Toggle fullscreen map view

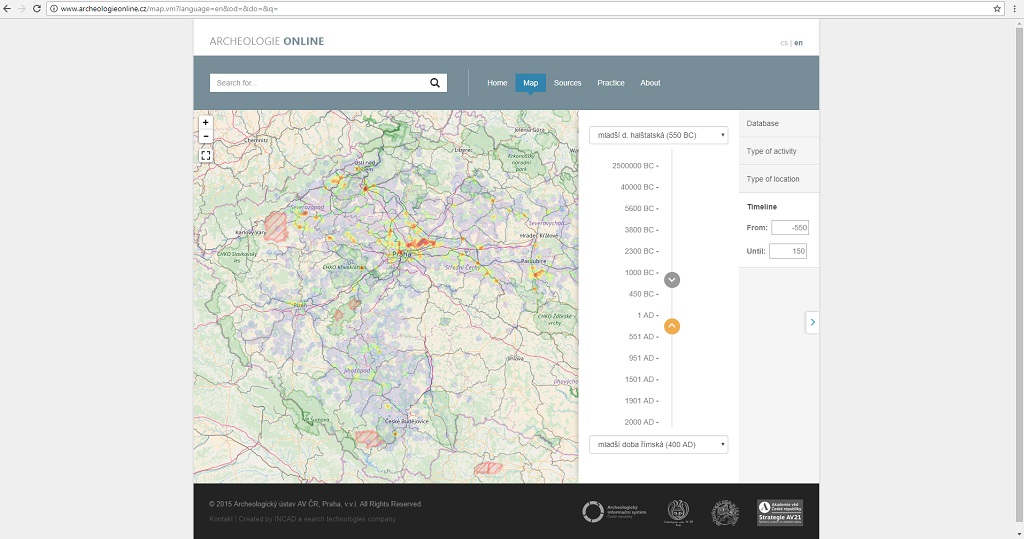(x=206, y=155)
